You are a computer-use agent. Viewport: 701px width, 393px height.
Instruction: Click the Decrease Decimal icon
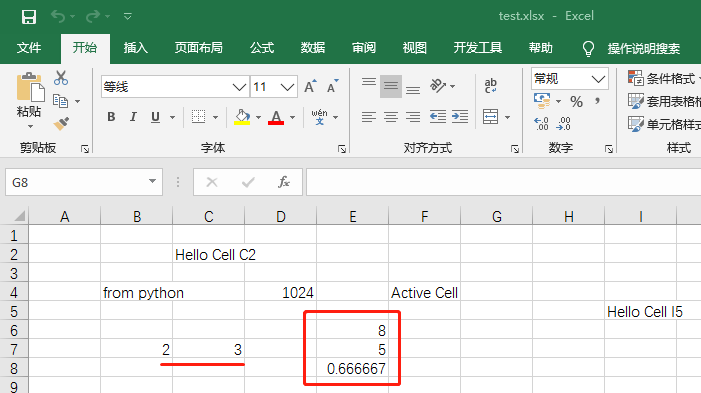point(563,123)
